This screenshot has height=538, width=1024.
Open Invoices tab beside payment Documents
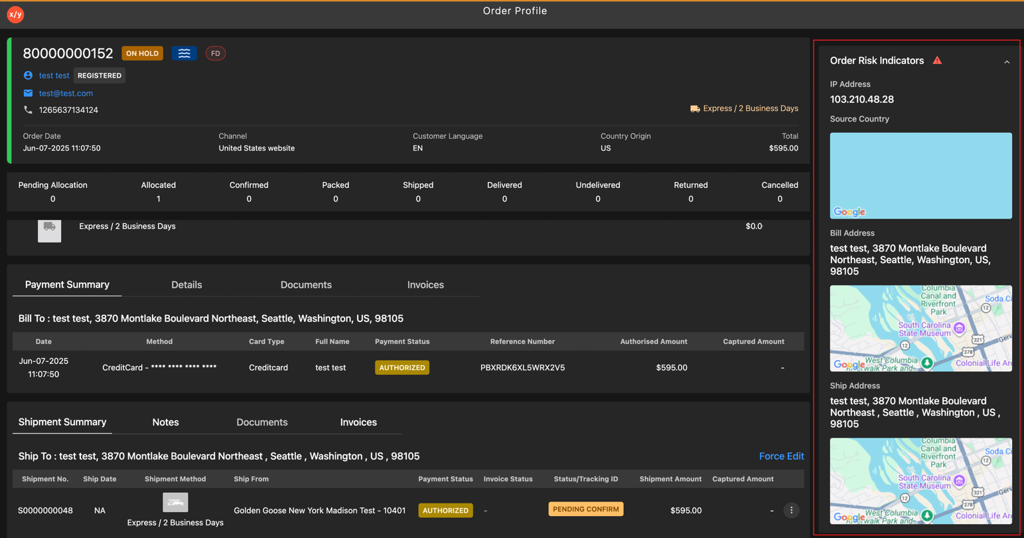coord(425,285)
